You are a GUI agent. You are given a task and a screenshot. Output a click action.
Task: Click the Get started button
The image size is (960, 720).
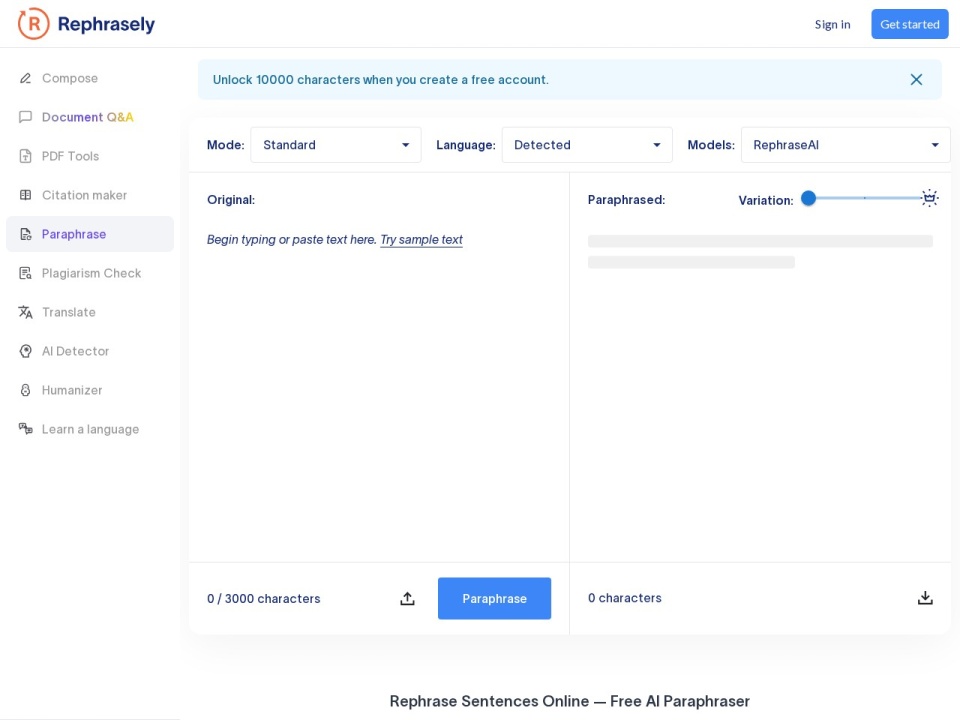click(910, 24)
